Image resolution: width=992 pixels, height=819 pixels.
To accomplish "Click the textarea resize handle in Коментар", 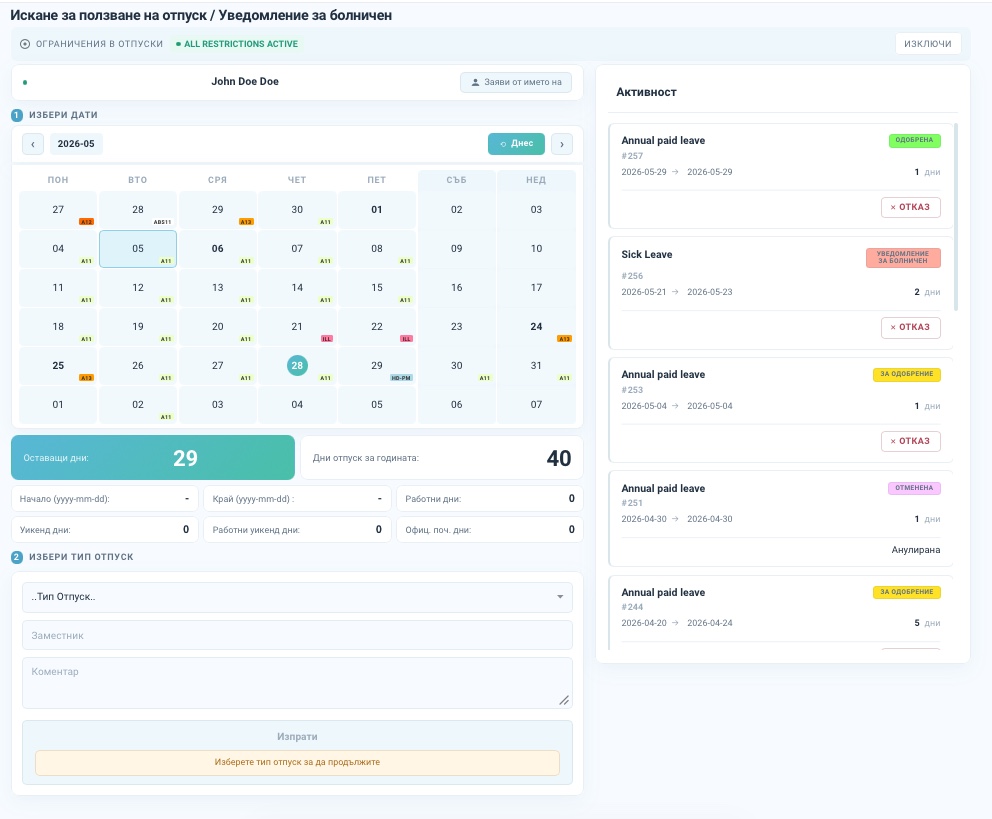I will (564, 699).
